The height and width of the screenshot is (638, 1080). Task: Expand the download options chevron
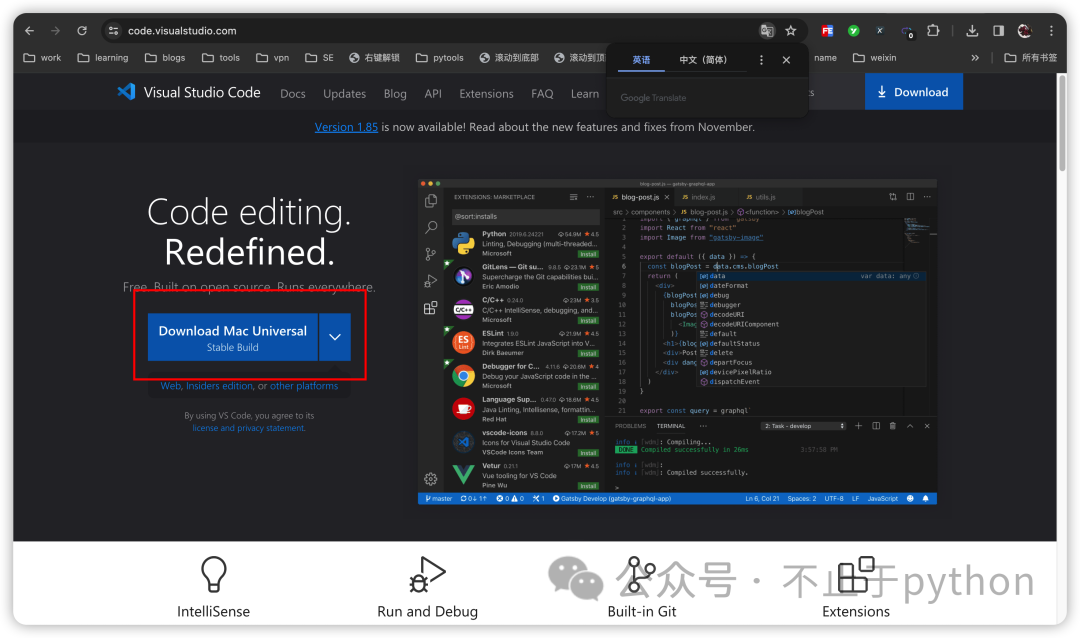(x=335, y=337)
